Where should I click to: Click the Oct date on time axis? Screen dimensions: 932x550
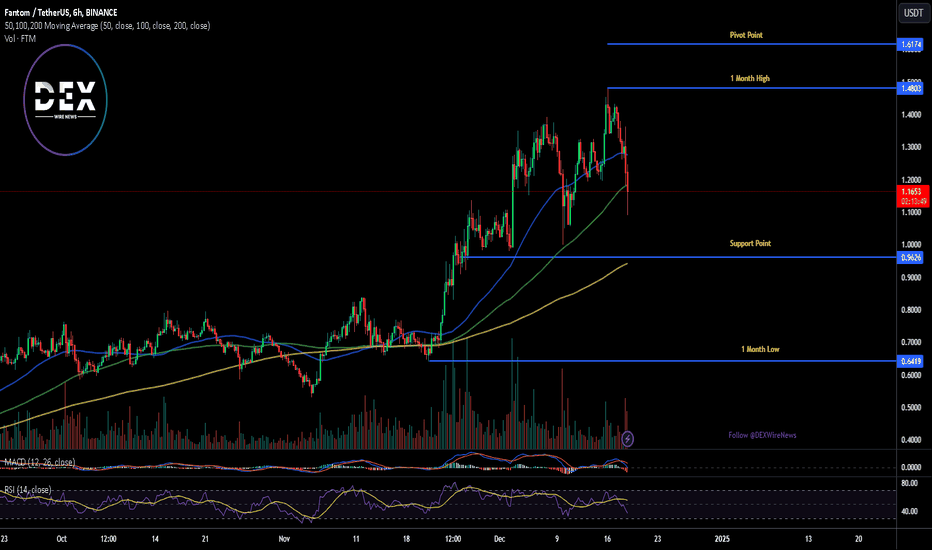click(x=61, y=539)
